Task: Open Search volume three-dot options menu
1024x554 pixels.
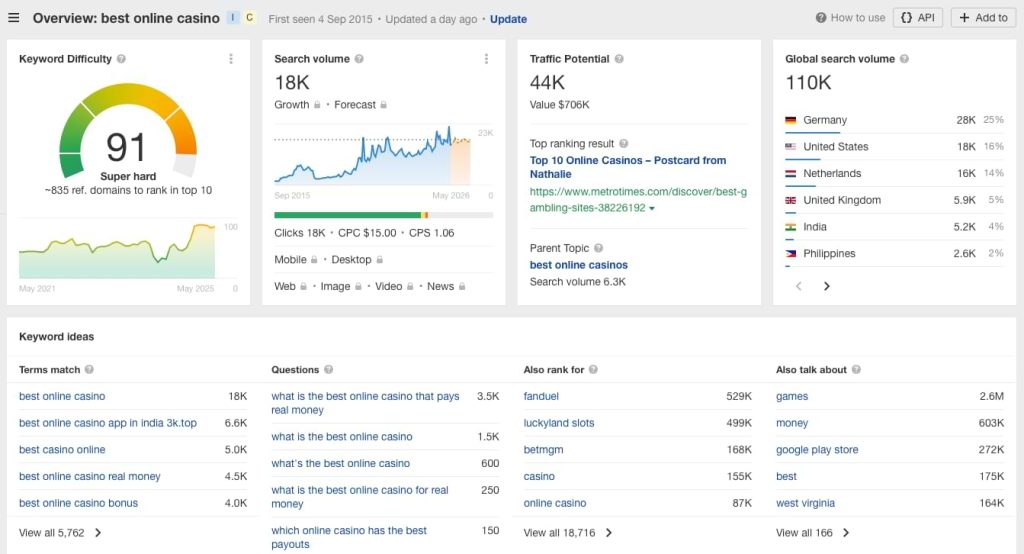Action: pos(486,59)
